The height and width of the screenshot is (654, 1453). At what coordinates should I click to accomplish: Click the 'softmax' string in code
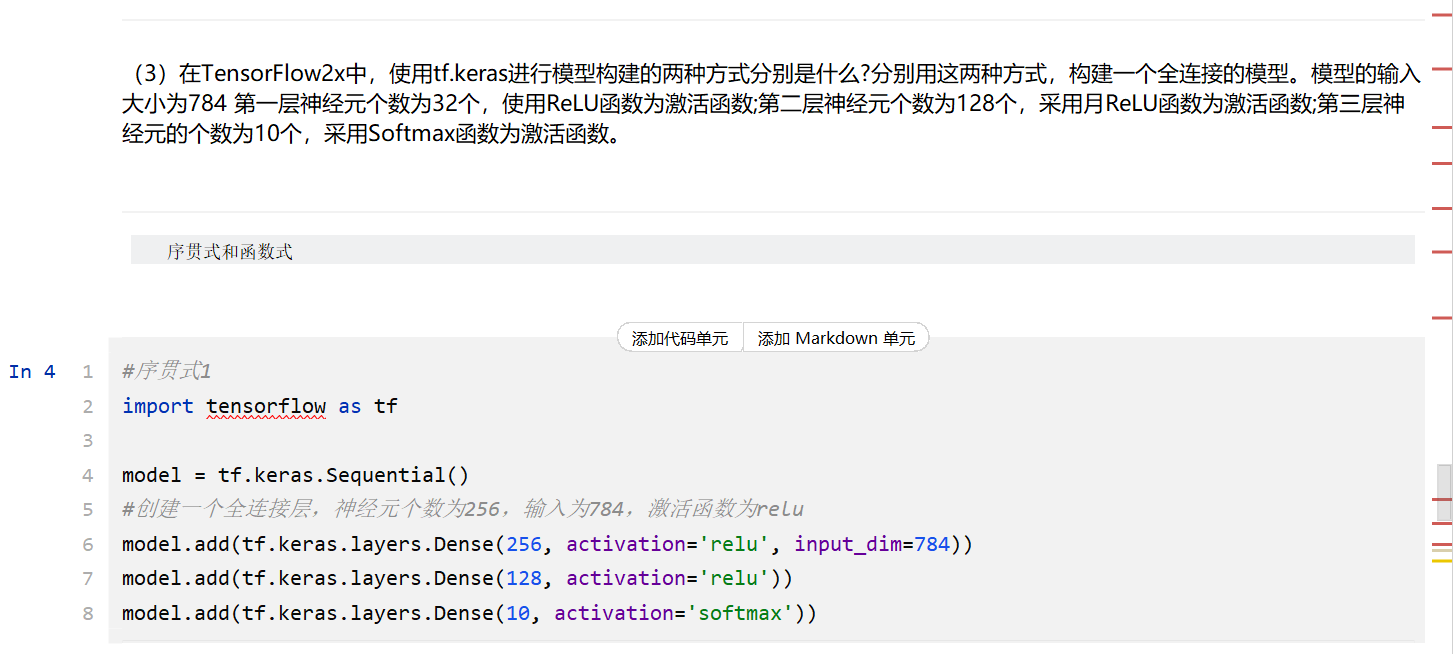740,613
